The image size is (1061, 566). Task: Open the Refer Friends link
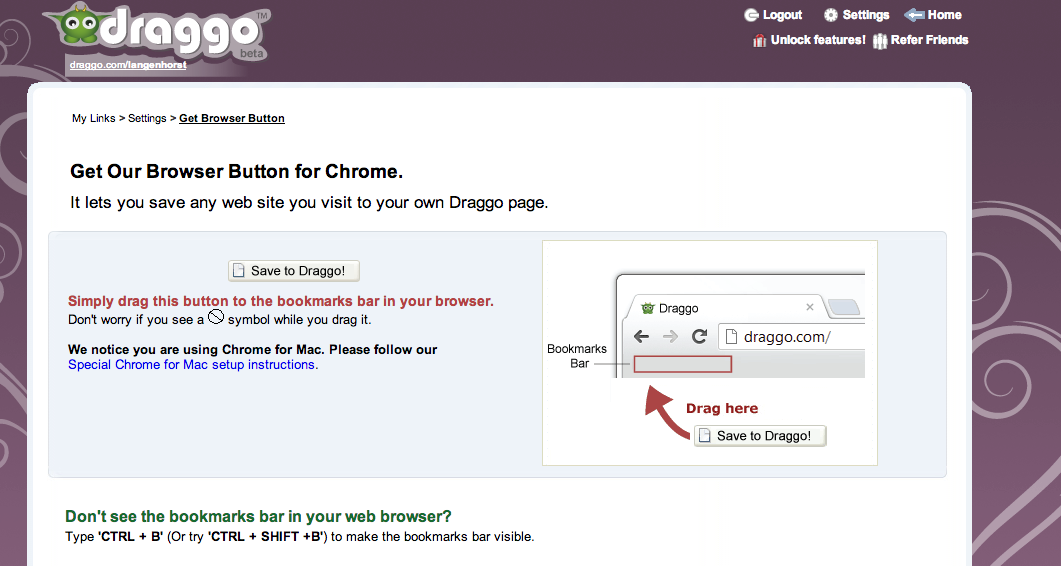(x=929, y=40)
